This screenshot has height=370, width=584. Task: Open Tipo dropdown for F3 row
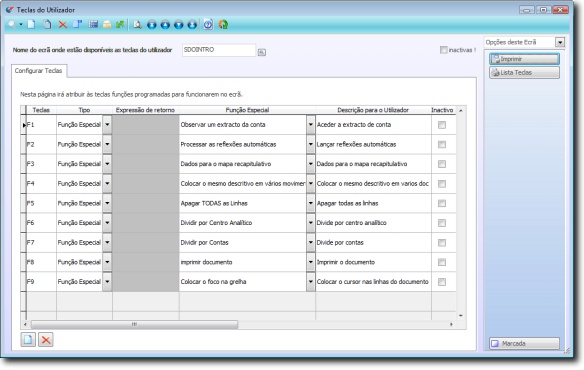107,164
